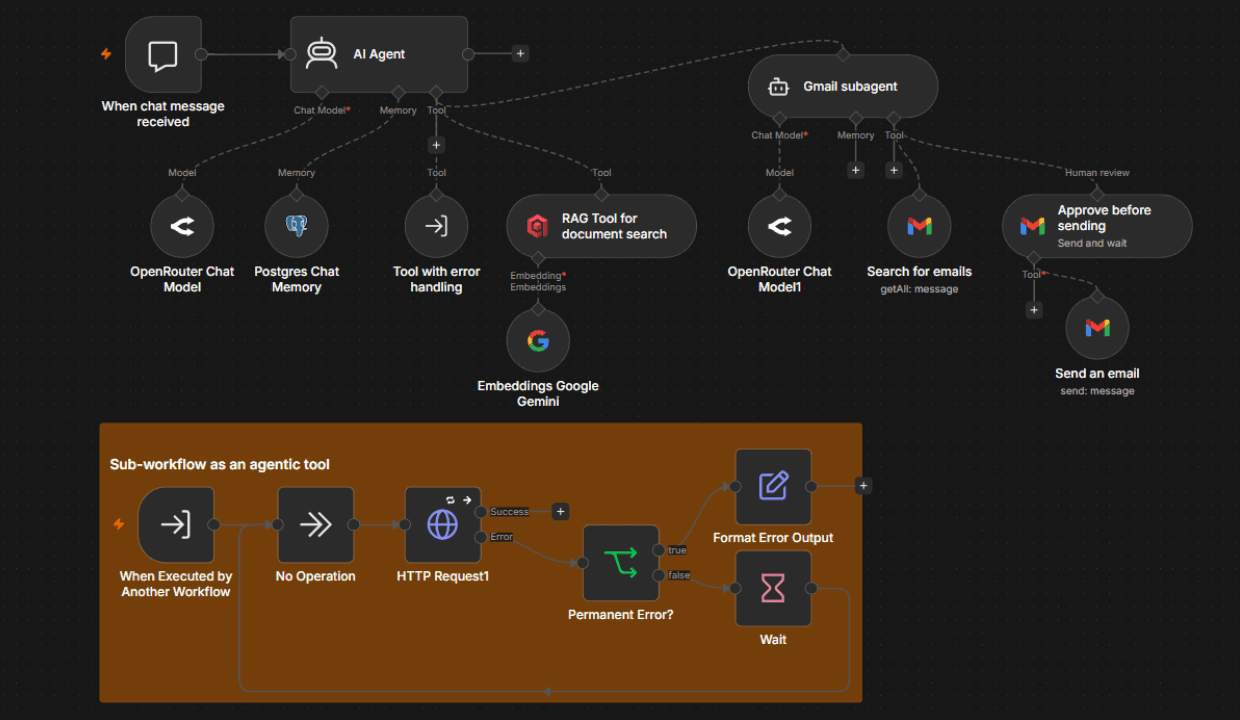Viewport: 1240px width, 720px height.
Task: Click the AI Agent Memory connector diamond
Action: [x=398, y=92]
